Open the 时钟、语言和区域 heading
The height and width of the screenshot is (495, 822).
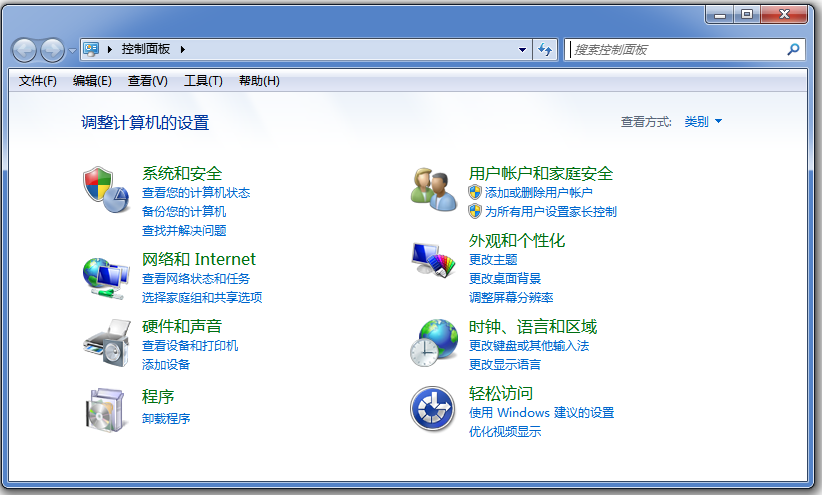point(533,327)
